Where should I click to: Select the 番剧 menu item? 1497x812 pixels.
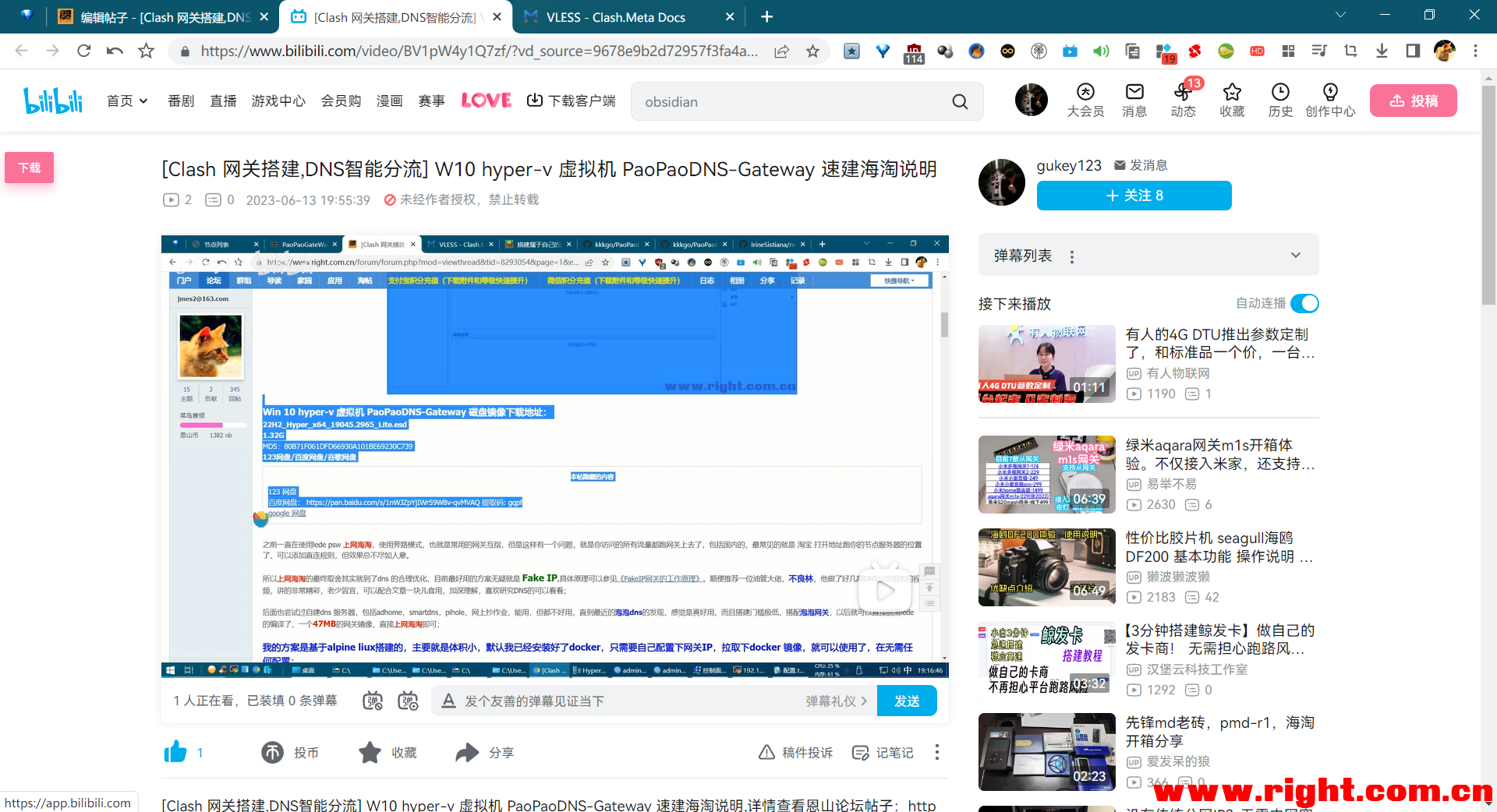(x=181, y=101)
